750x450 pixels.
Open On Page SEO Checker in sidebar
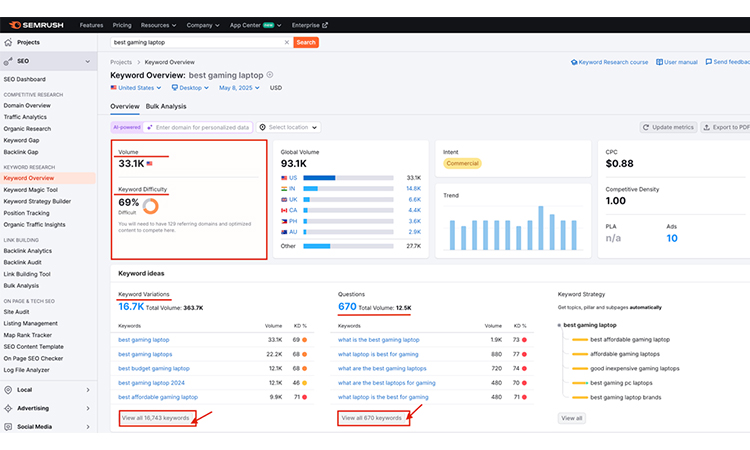pos(33,358)
